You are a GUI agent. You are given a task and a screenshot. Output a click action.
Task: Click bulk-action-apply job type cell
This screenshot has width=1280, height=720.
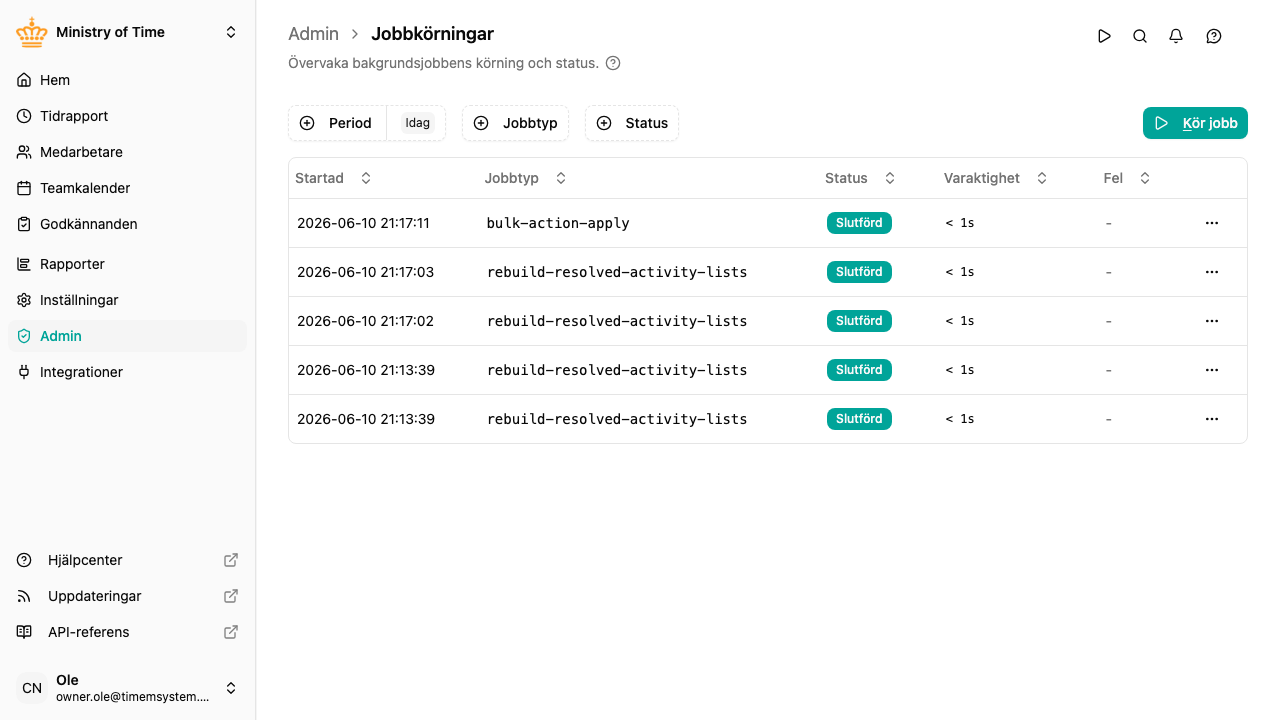558,223
